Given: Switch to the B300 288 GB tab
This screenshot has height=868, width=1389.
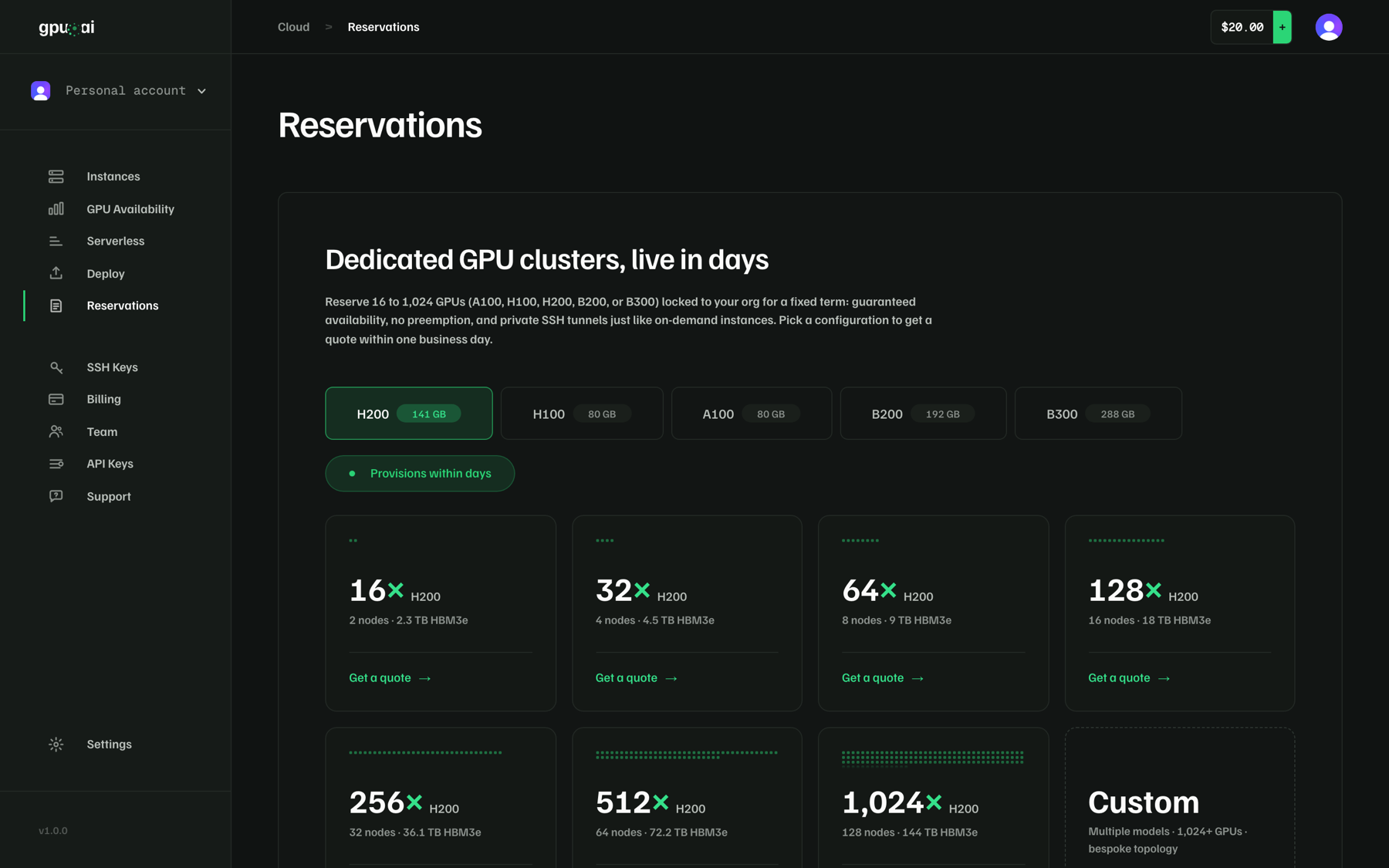Looking at the screenshot, I should [x=1098, y=414].
